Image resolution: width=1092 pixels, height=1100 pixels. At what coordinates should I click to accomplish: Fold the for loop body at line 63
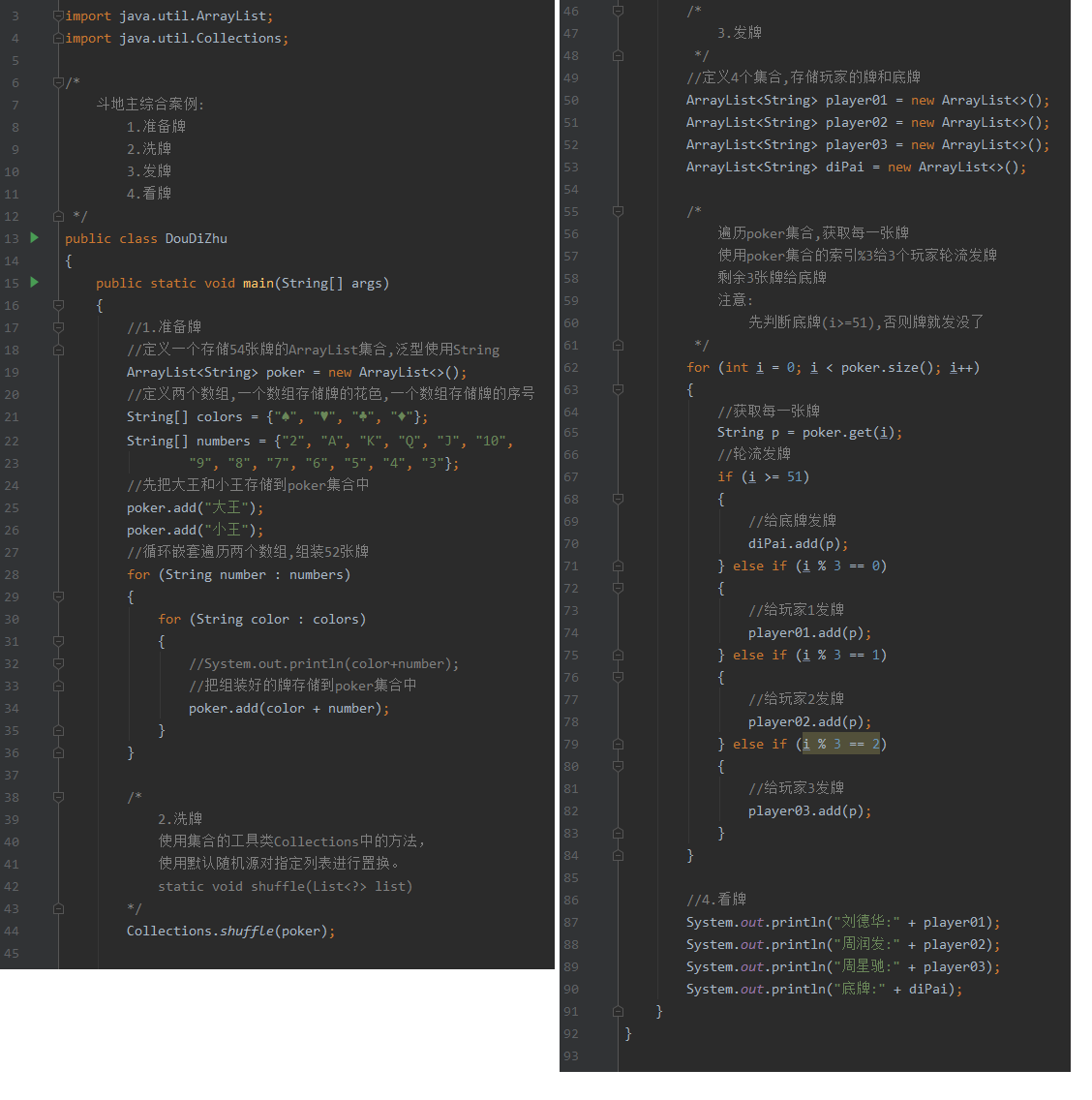[x=618, y=389]
